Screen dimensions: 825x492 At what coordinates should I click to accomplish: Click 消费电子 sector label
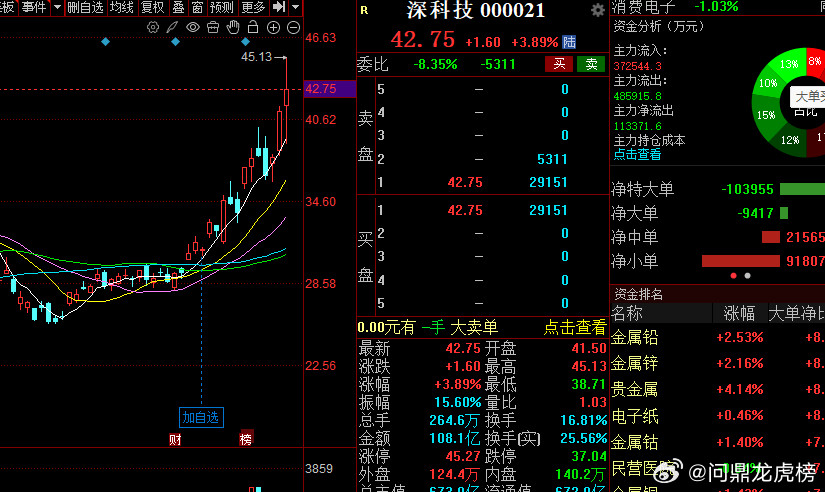[643, 7]
